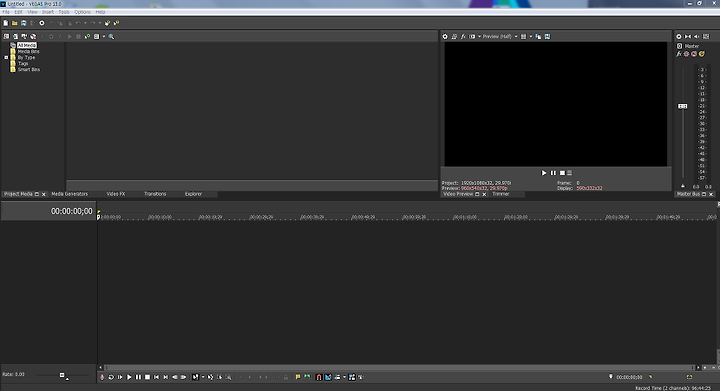This screenshot has height=391, width=720.
Task: Switch to the Explorer tab
Action: (x=193, y=194)
